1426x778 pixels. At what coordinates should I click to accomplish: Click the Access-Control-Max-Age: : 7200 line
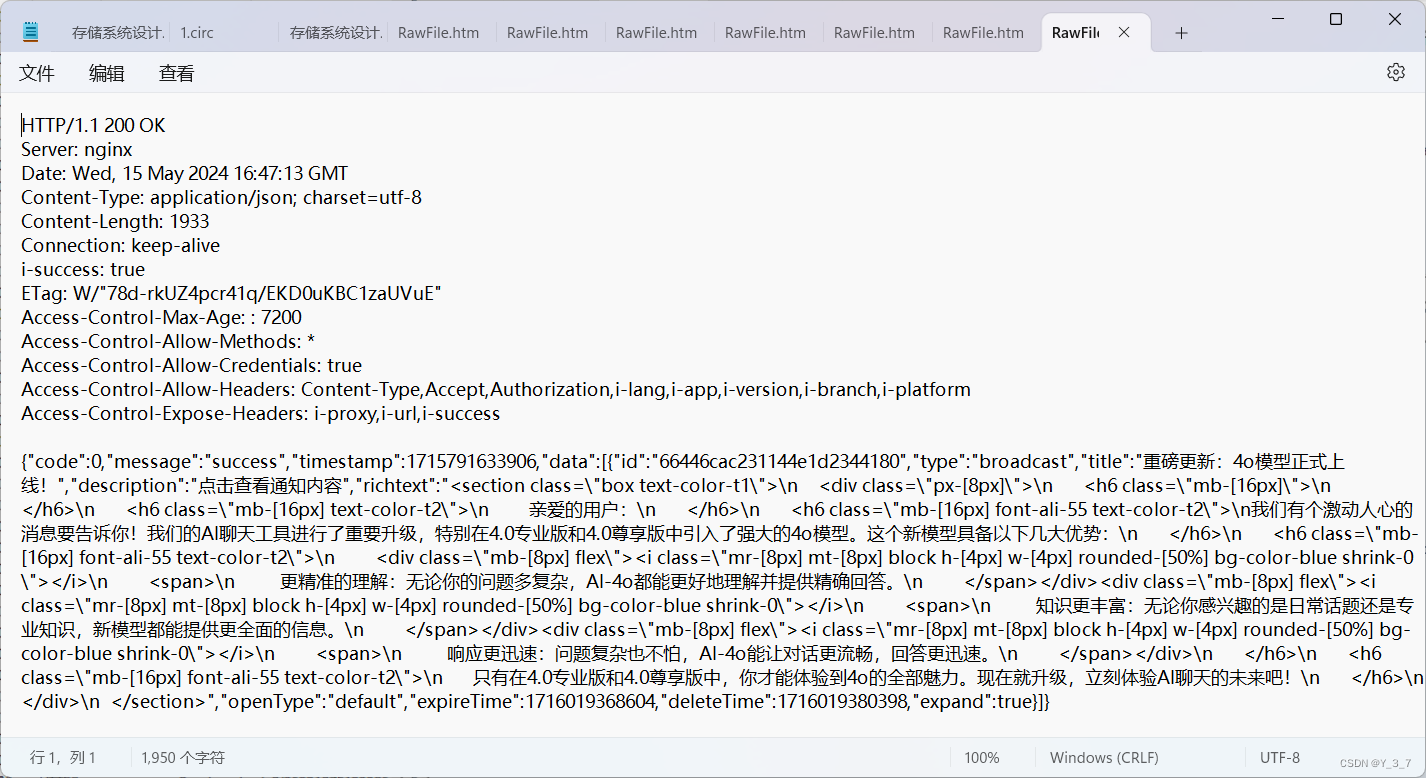(x=161, y=317)
